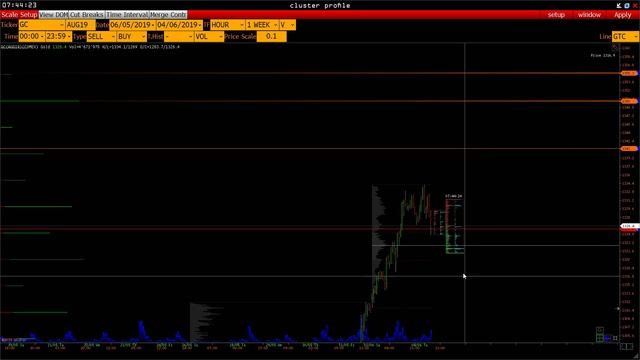Expand the BUY type dropdown
The image size is (640, 360).
131,37
